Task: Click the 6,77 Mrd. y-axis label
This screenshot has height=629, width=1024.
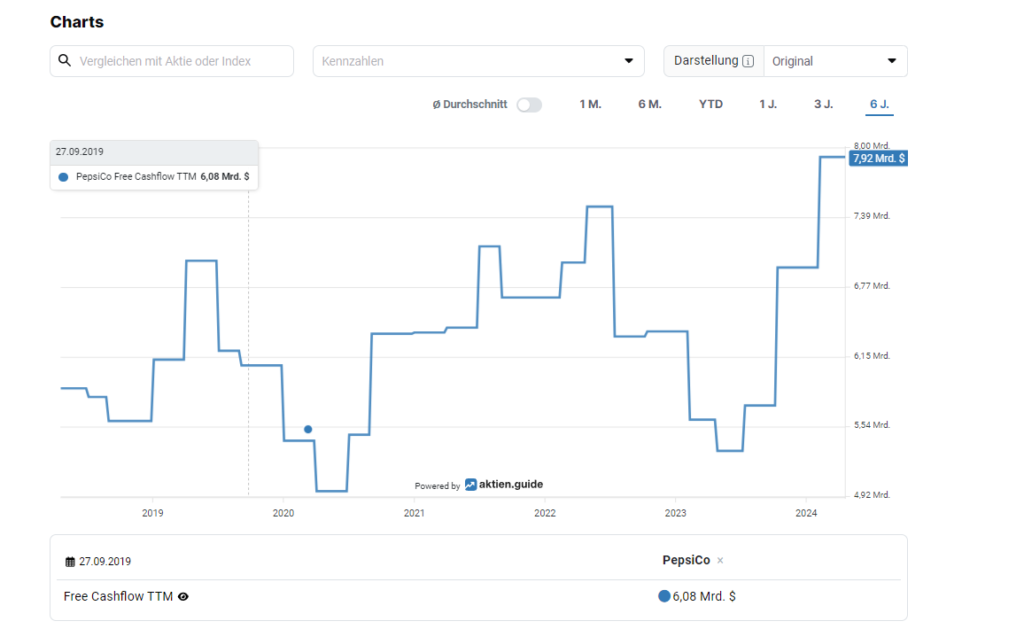Action: (x=872, y=286)
